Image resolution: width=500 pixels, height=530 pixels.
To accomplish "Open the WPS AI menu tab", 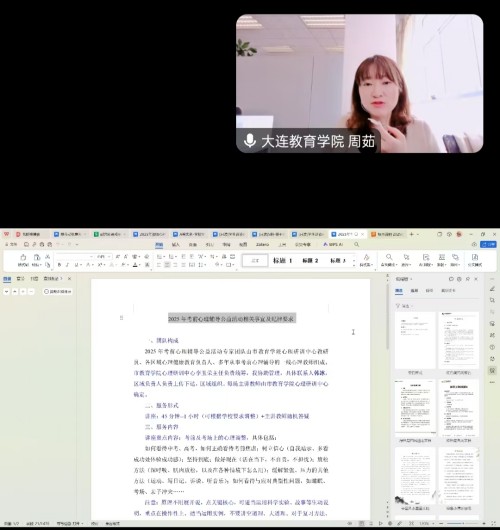I will click(x=333, y=244).
